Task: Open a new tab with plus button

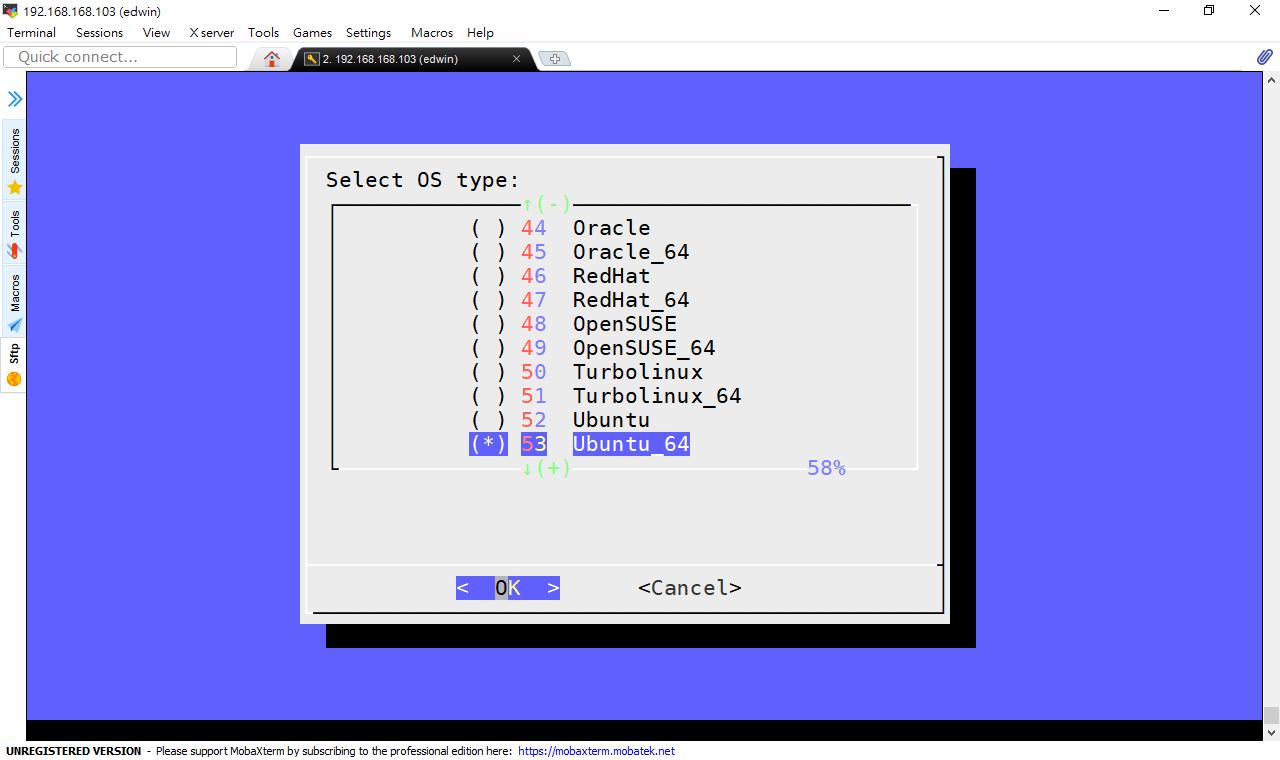Action: [554, 59]
